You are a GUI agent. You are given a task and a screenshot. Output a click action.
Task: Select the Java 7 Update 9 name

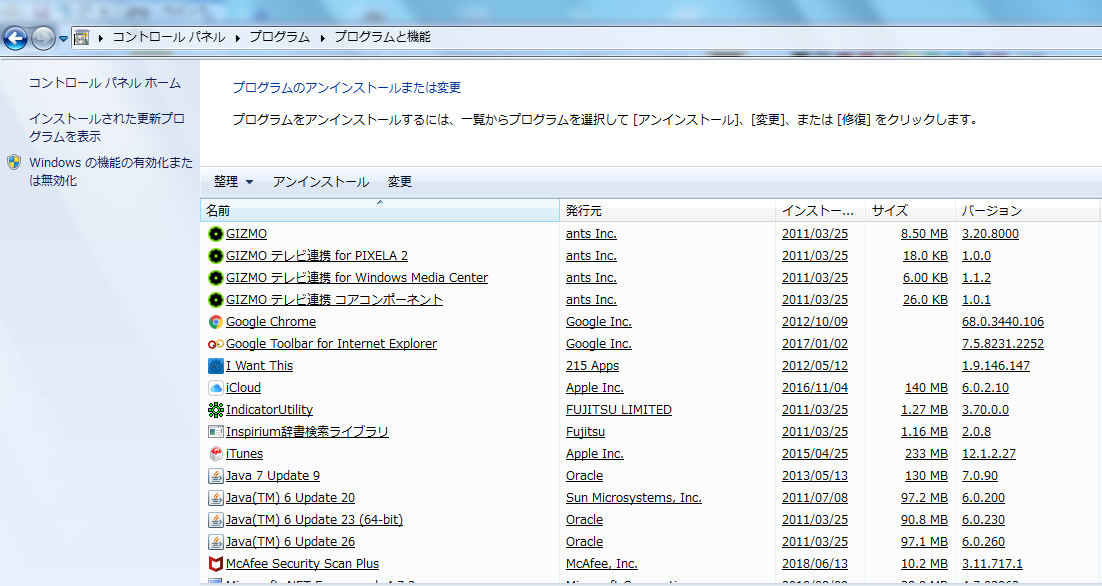point(273,476)
